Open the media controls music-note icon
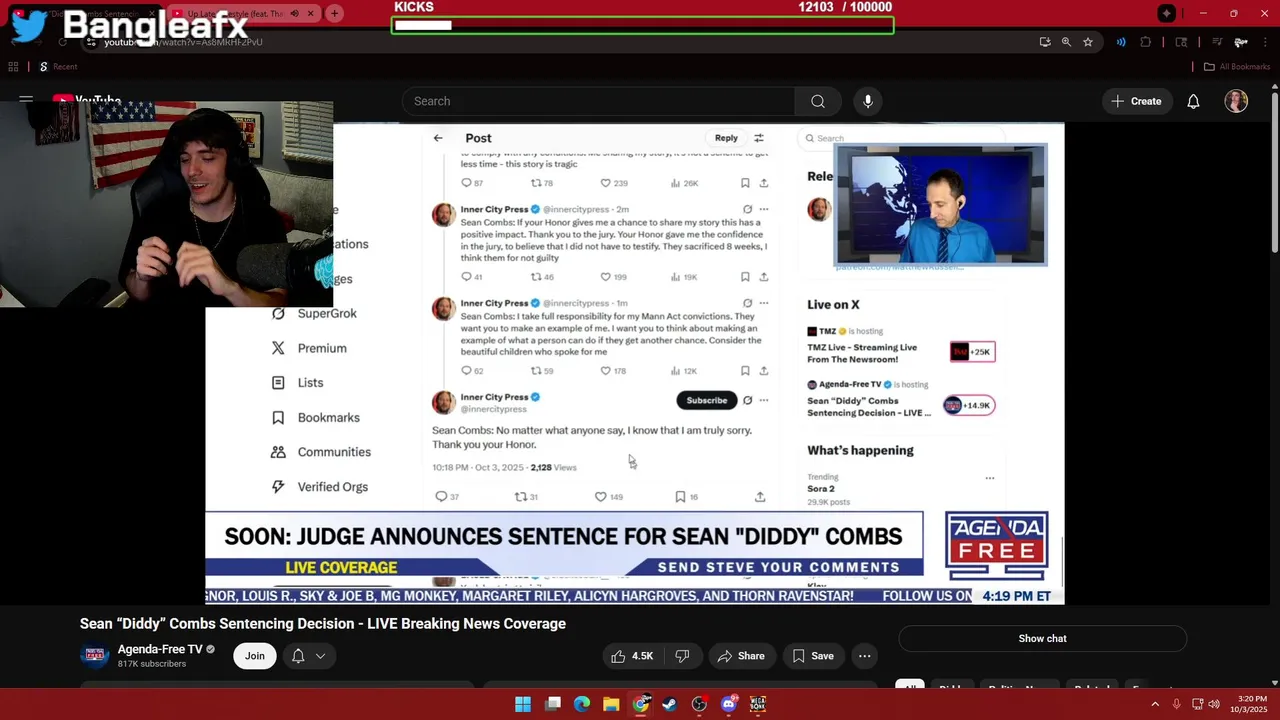Screen dimensions: 1280x720 [x=1217, y=42]
